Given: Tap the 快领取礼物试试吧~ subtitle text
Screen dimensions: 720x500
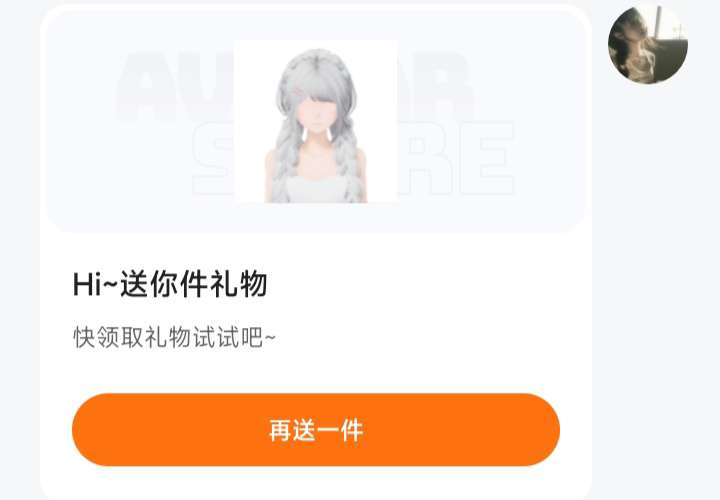Looking at the screenshot, I should pos(174,338).
